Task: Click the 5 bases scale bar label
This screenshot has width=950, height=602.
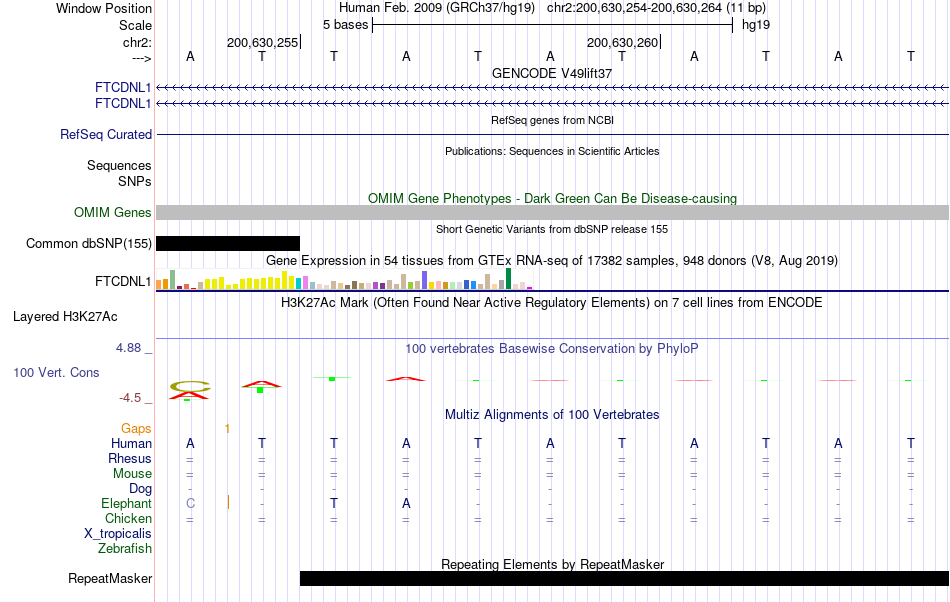Action: point(345,25)
